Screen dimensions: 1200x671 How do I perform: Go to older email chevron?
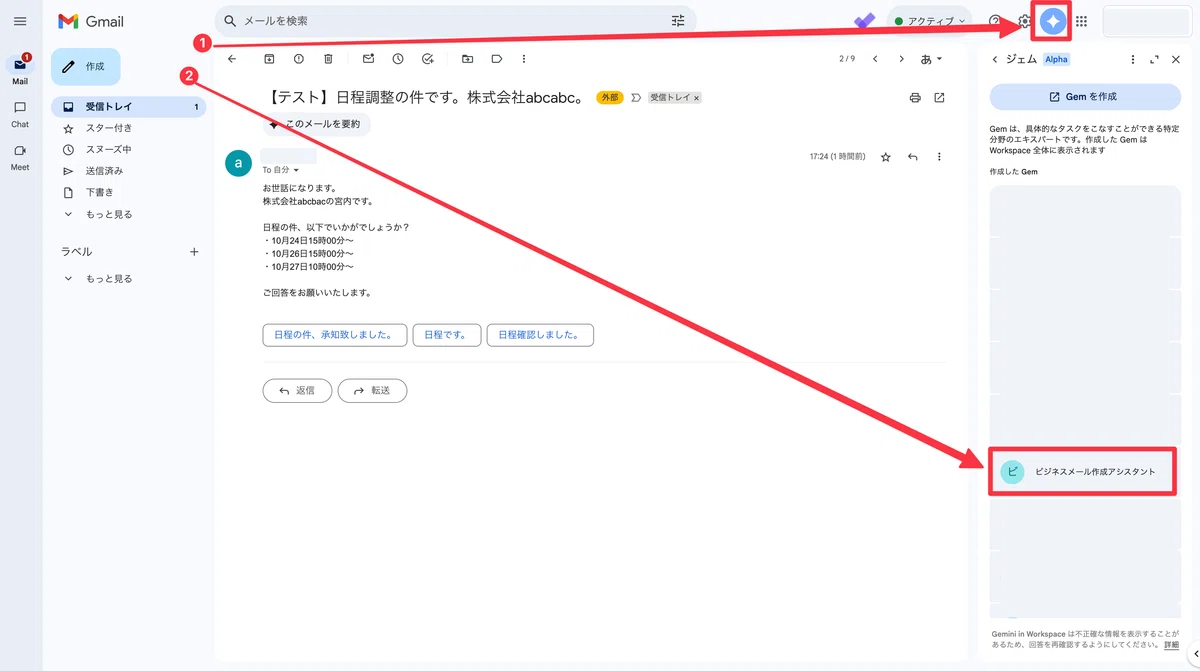[902, 59]
